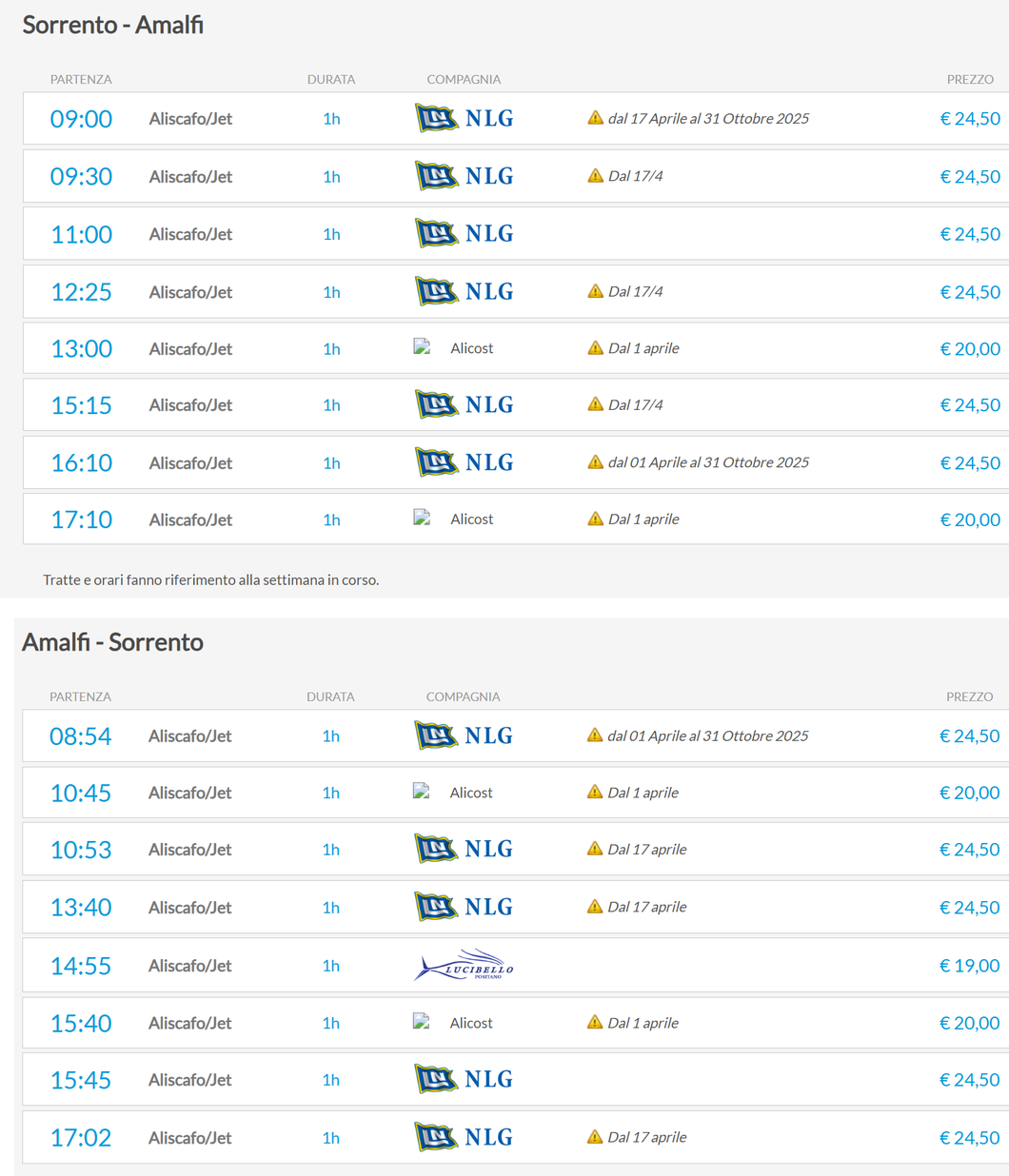Click warning icon on 10:45 Alicost row

[594, 792]
